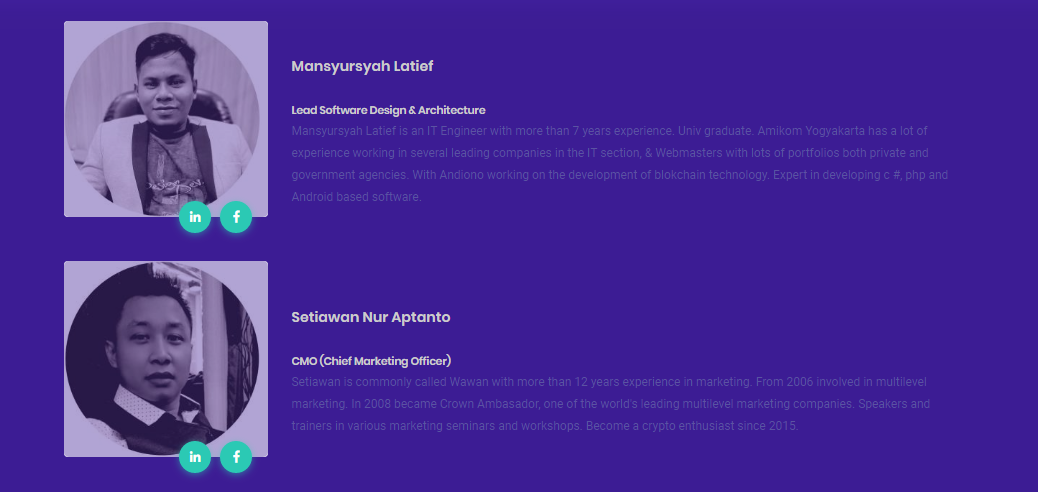
Task: Select the Mansyursyah Latief name heading
Action: (x=362, y=66)
